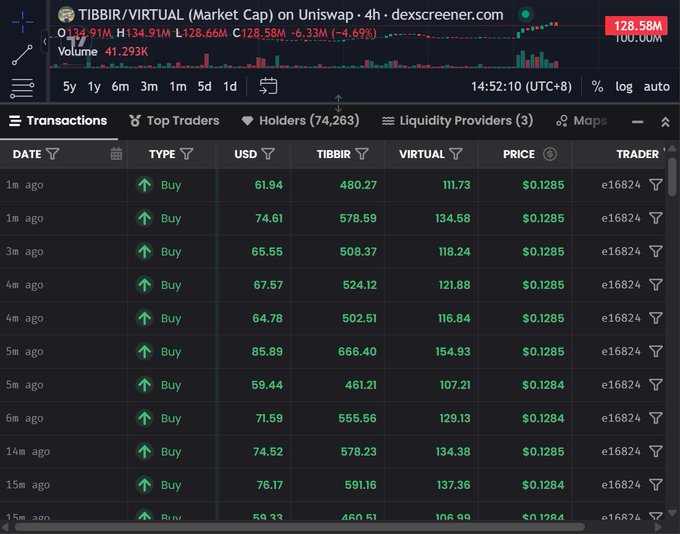Click the 154.93 VIRTUAL amount cell
The width and height of the screenshot is (680, 534).
coord(453,351)
